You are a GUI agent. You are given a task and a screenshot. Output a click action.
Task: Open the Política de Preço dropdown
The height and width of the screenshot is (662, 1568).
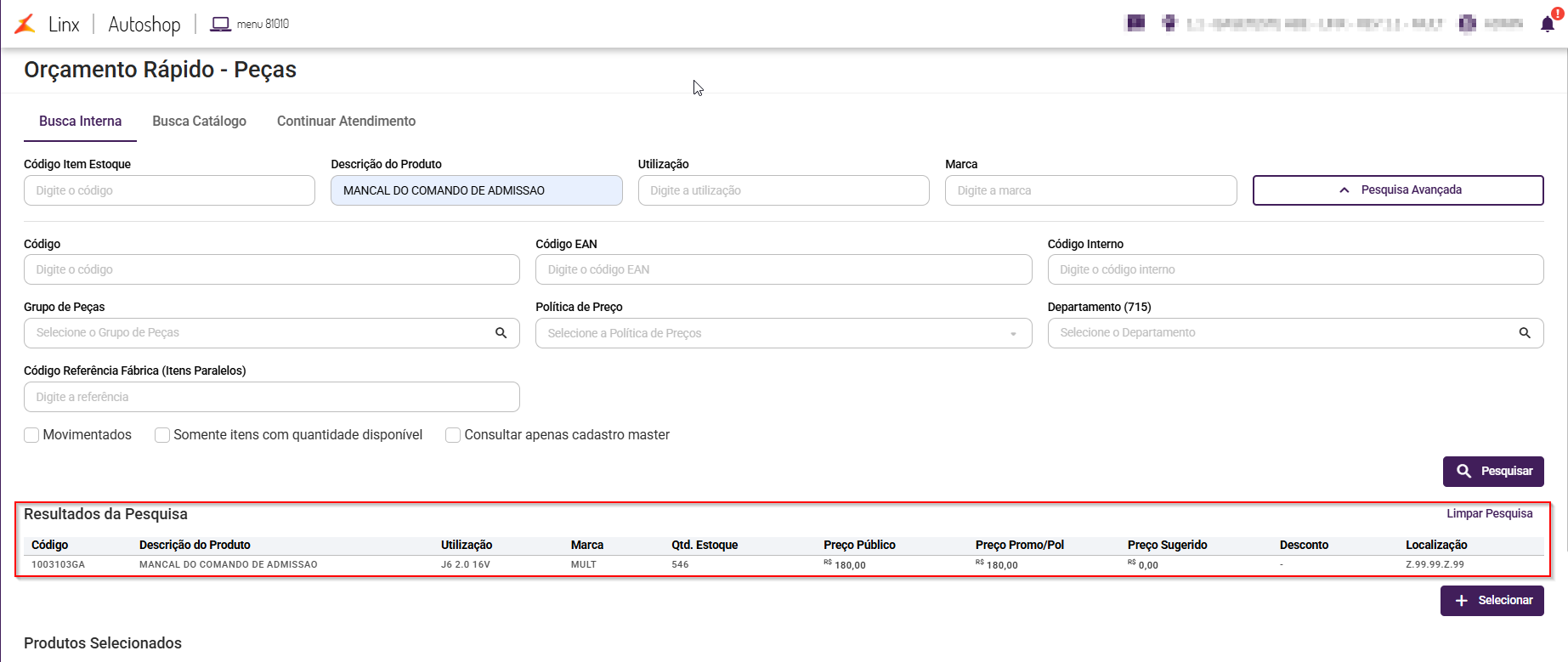click(783, 333)
